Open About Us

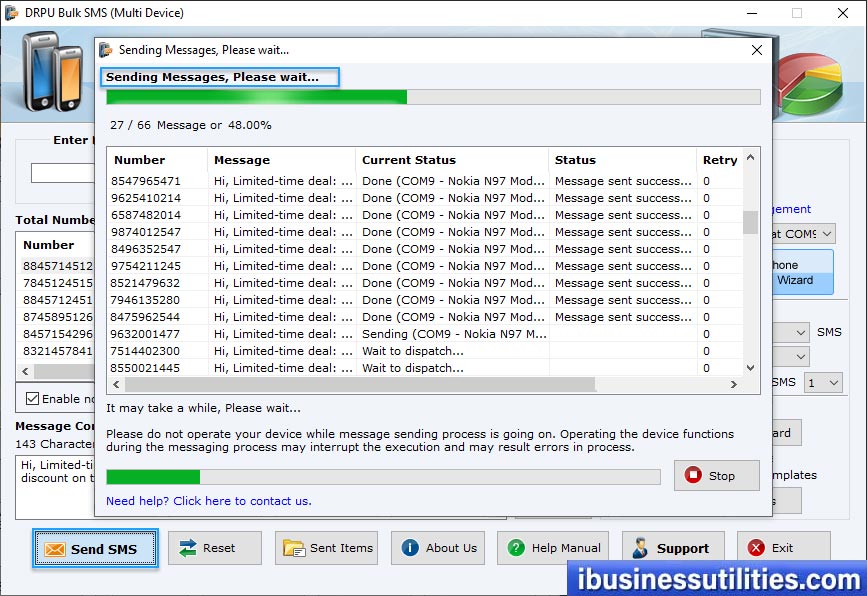[438, 548]
